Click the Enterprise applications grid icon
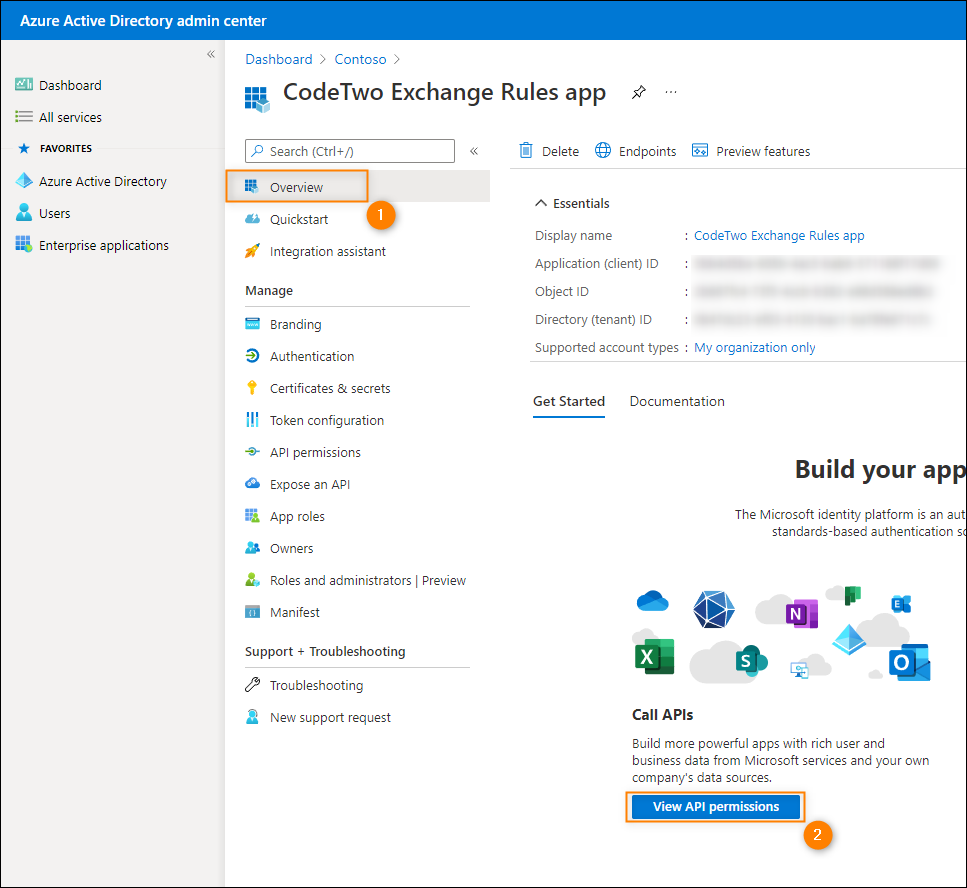 coord(24,244)
